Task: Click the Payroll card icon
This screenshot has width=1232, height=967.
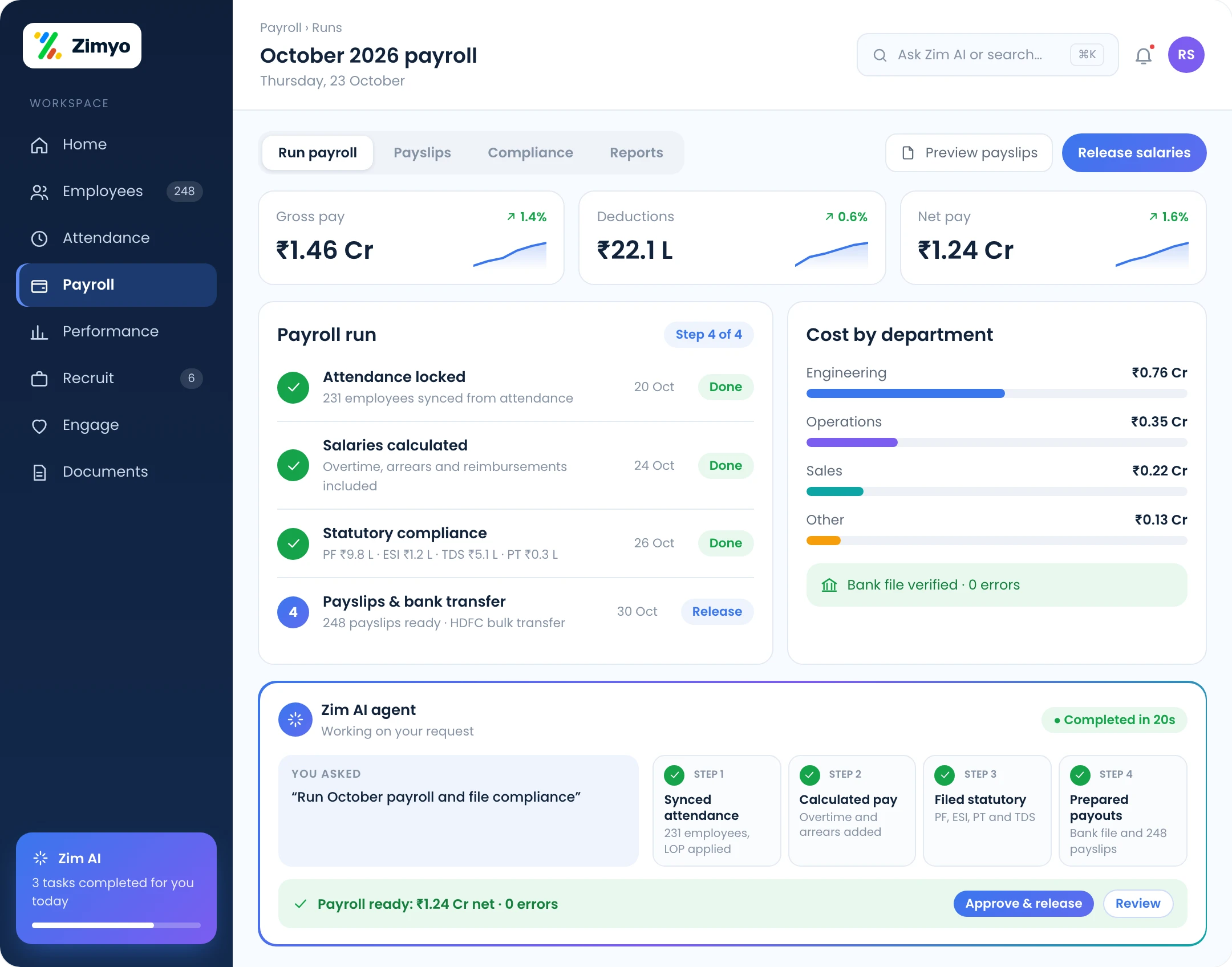Action: coord(39,285)
